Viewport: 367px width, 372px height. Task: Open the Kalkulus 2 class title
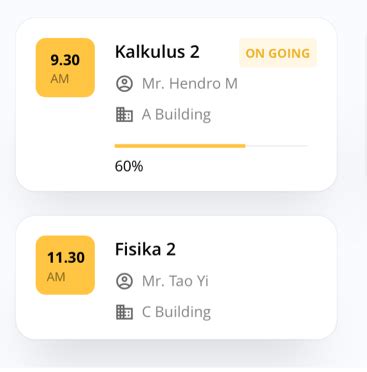(157, 52)
